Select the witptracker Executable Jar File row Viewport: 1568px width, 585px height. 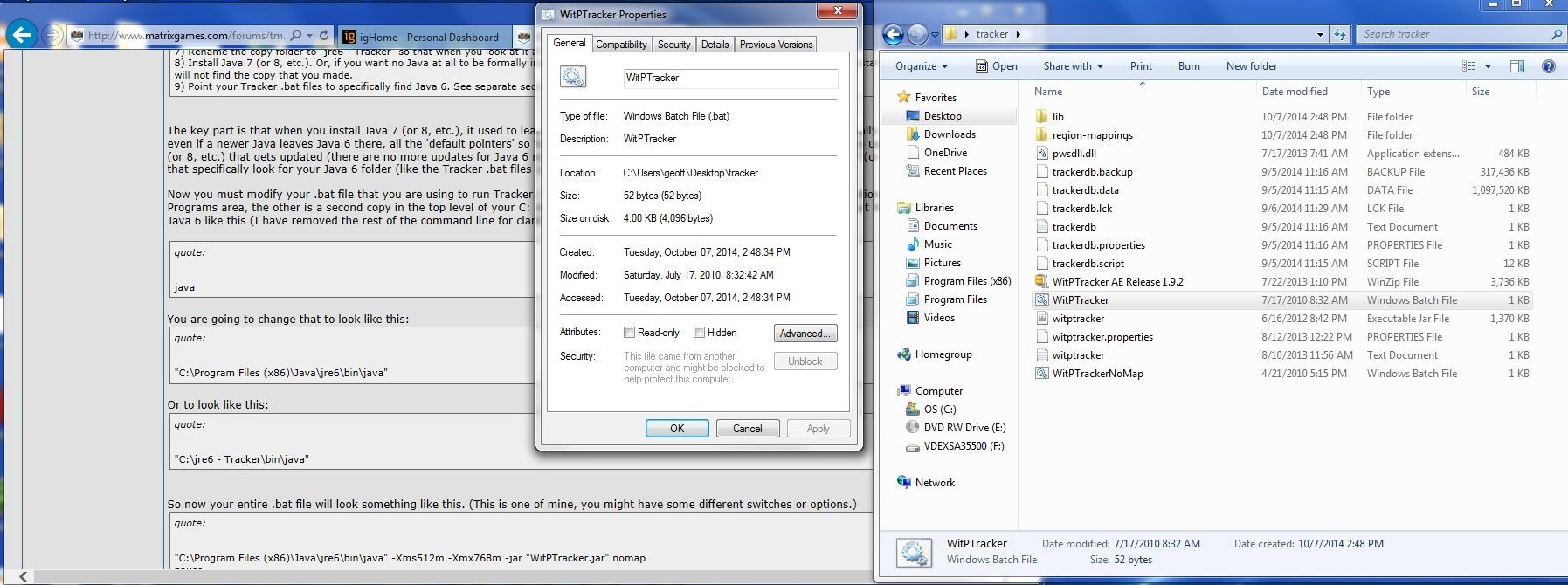pos(1281,318)
